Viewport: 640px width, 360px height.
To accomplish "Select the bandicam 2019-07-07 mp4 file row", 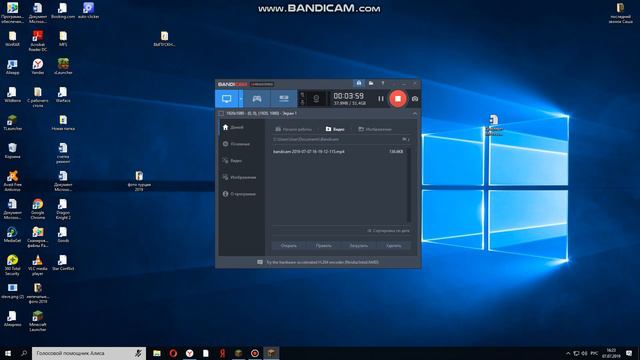I will coord(339,151).
